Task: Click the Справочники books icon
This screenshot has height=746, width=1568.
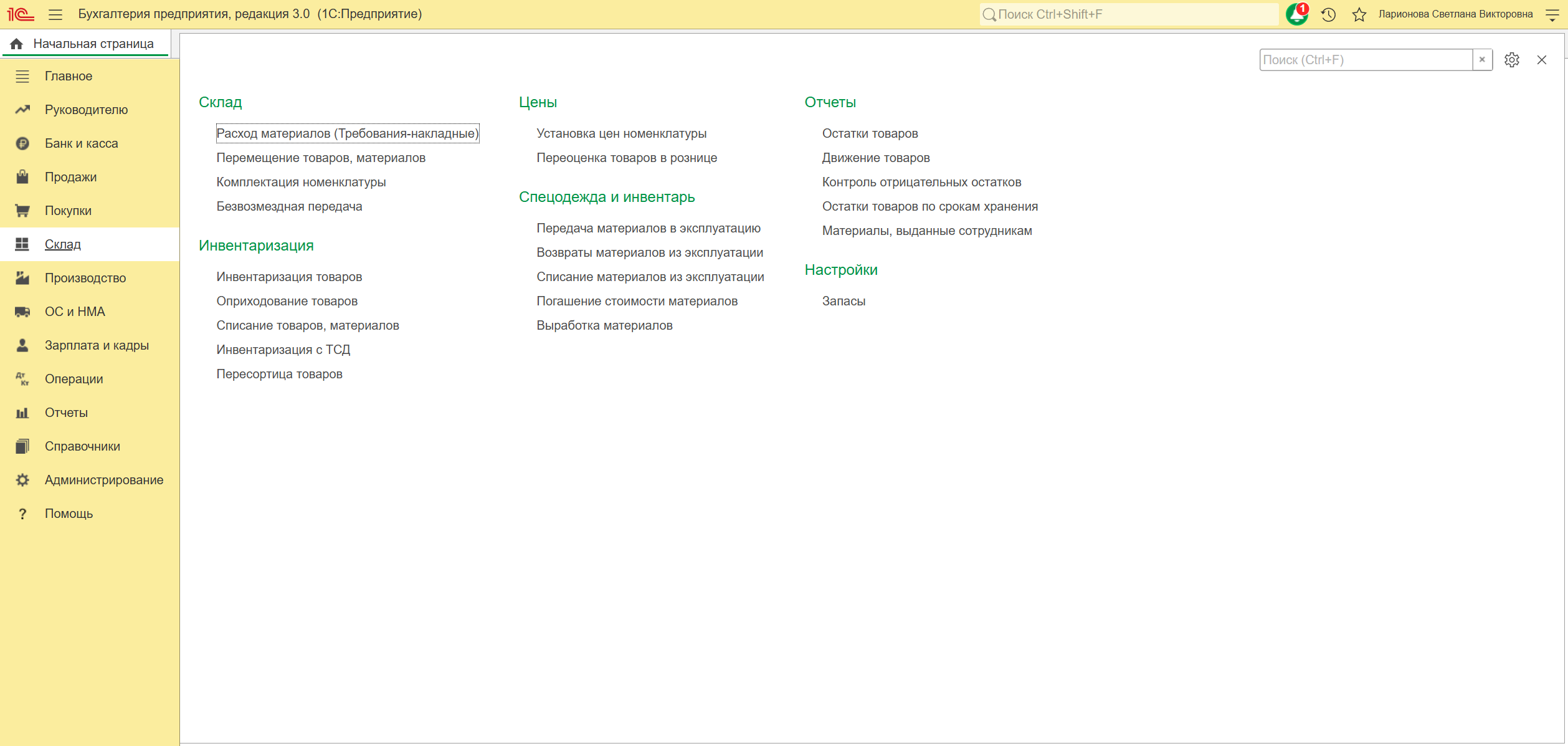Action: (x=22, y=446)
